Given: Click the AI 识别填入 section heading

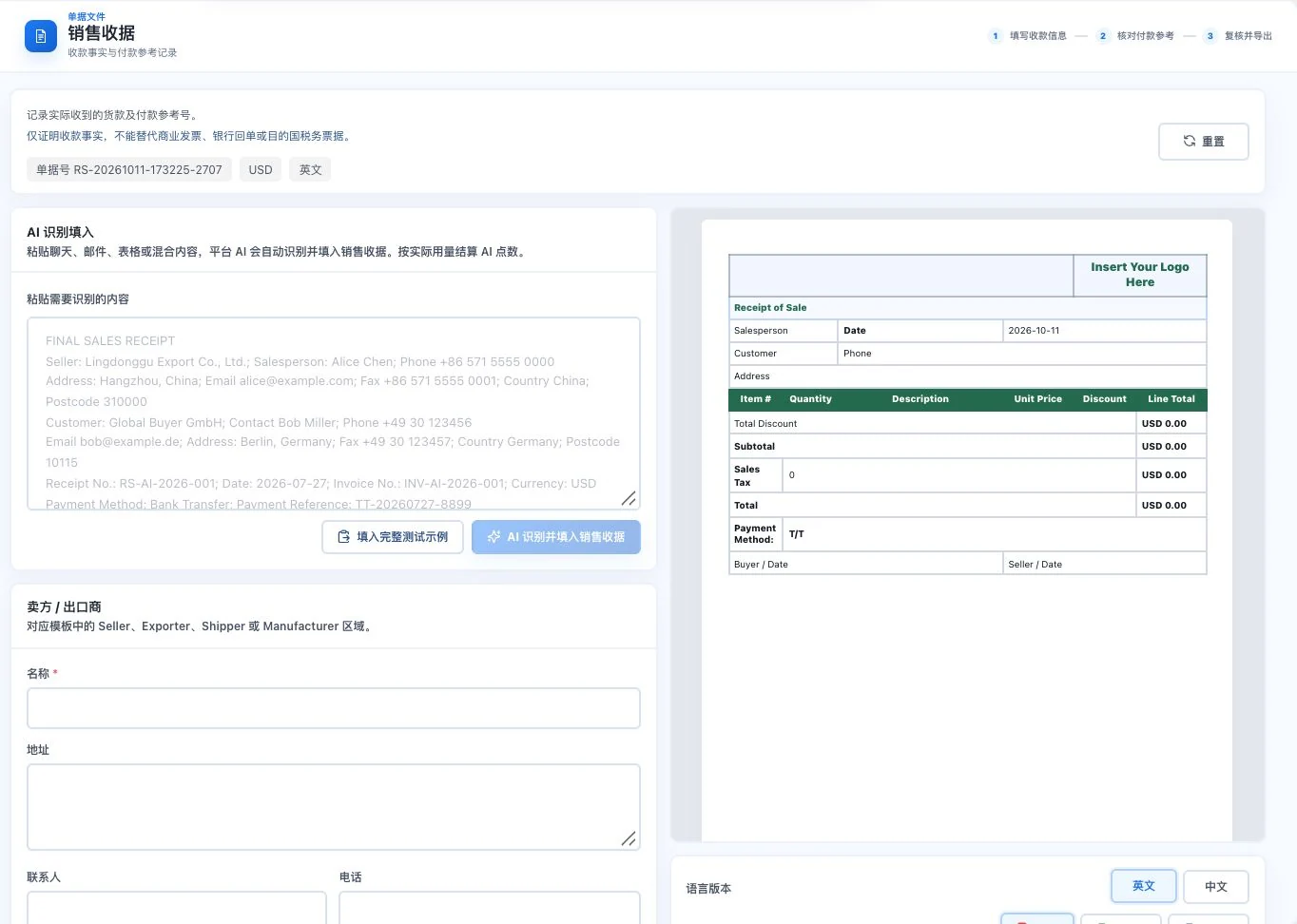Looking at the screenshot, I should (x=60, y=232).
